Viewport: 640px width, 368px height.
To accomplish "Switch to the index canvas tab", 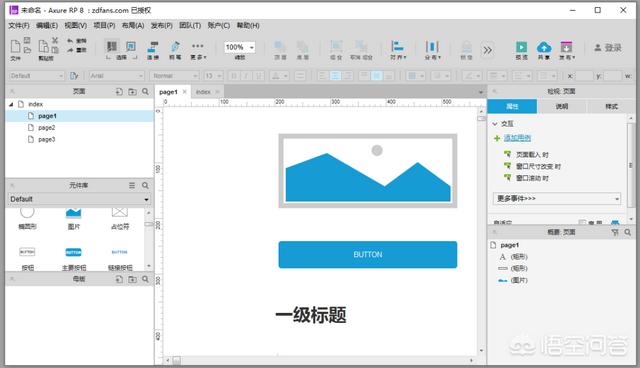I will [x=203, y=92].
